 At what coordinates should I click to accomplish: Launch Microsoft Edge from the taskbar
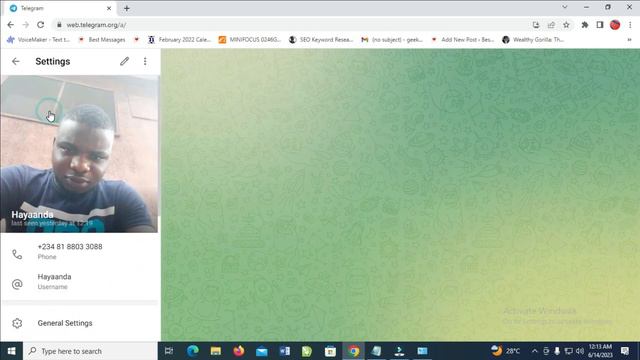193,351
